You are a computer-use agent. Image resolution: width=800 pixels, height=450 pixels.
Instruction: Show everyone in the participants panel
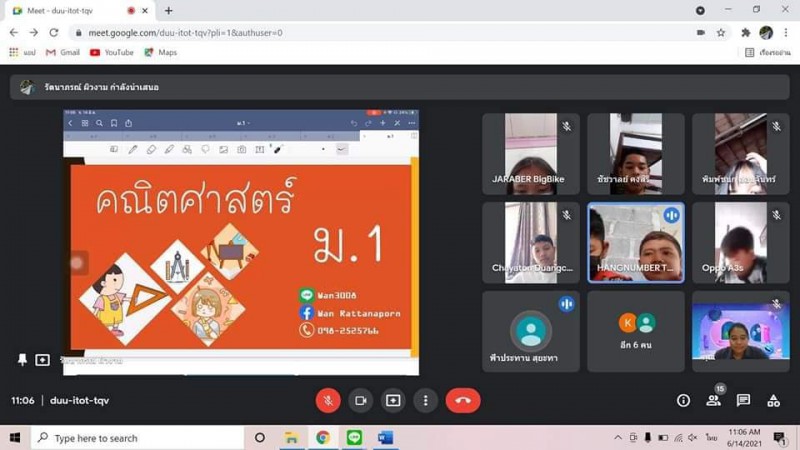click(x=713, y=400)
